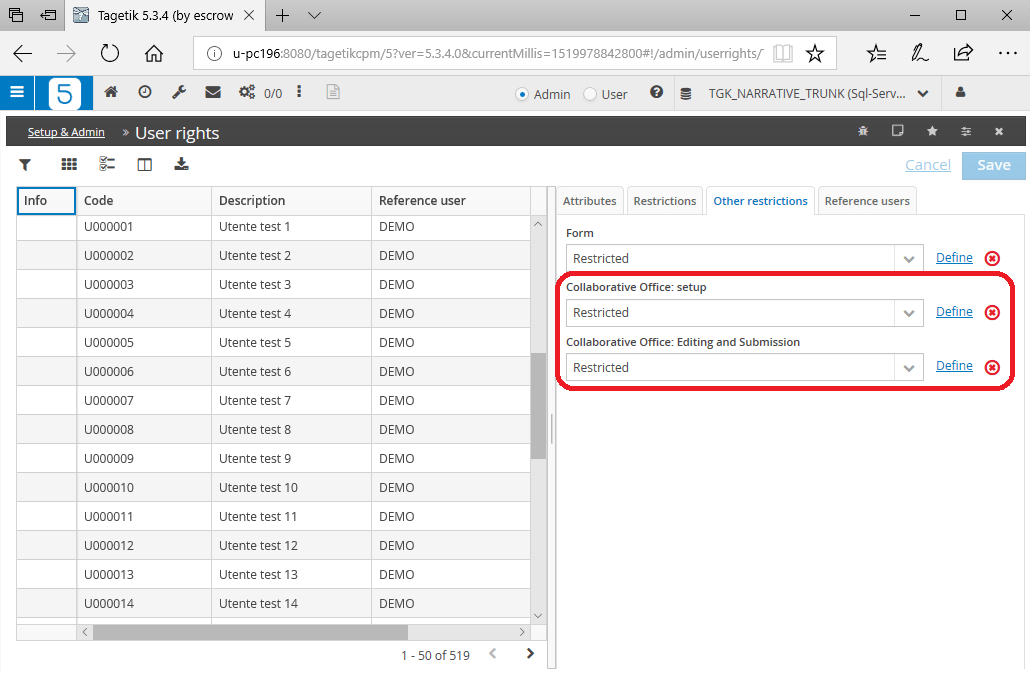Open the grid view icon
Viewport: 1030px width, 674px height.
click(69, 164)
